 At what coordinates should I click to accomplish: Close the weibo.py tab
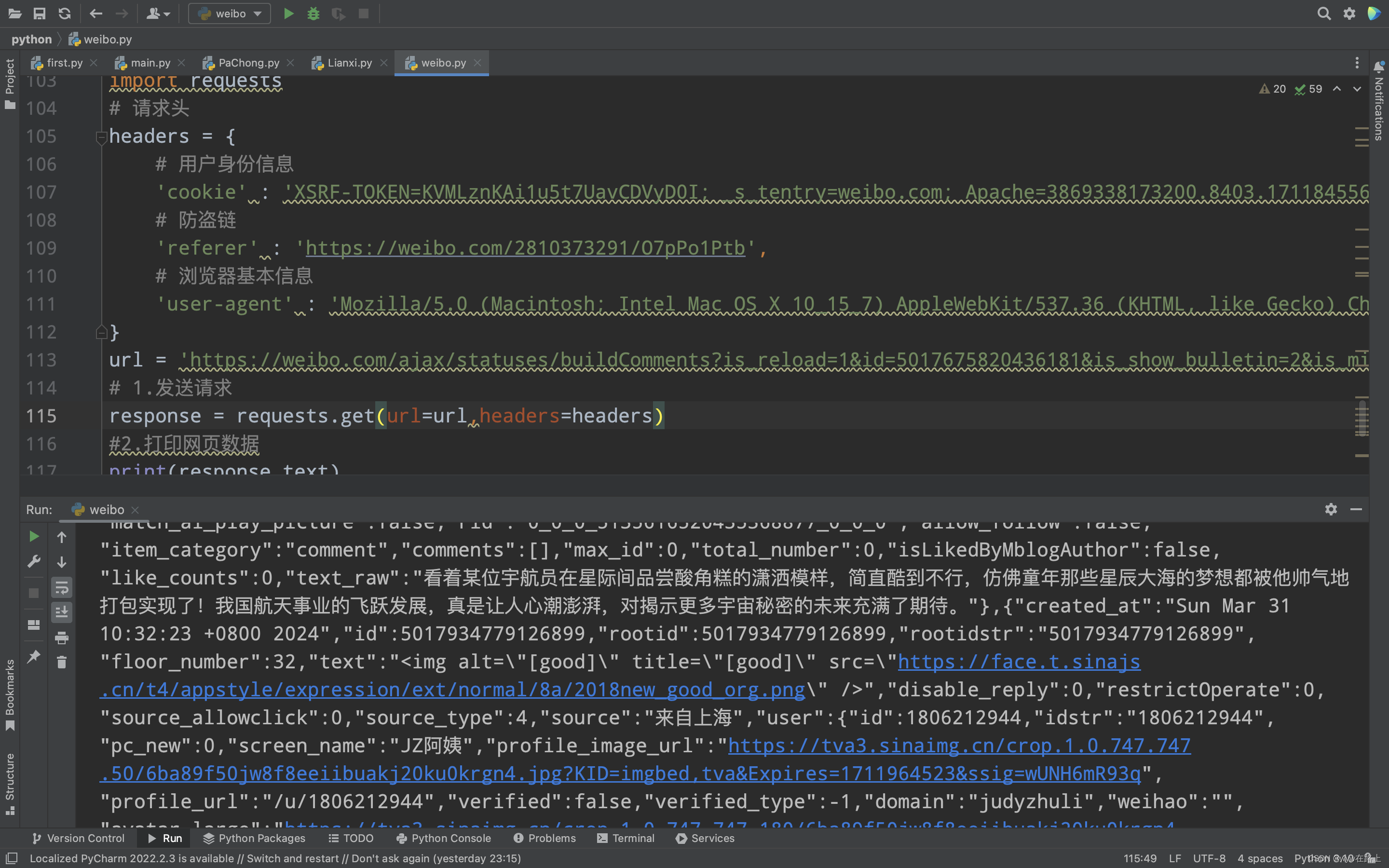point(477,63)
